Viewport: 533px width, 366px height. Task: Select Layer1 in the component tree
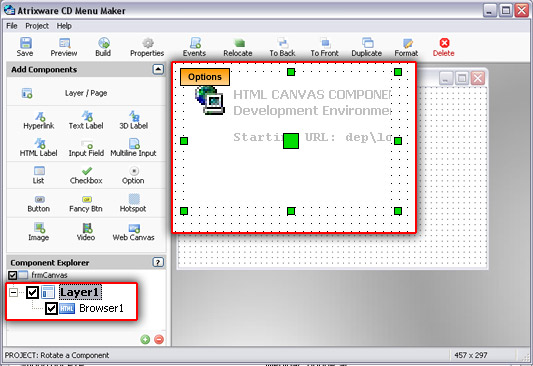(x=80, y=292)
